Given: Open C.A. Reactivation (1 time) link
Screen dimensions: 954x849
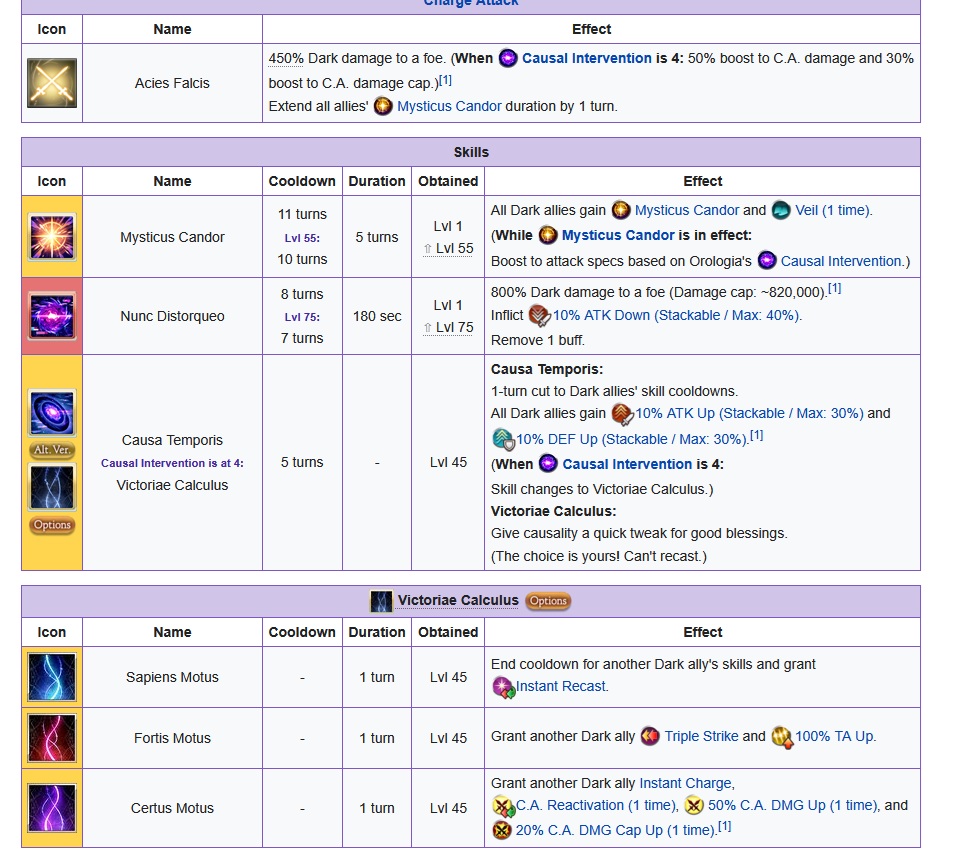Looking at the screenshot, I should (x=596, y=806).
